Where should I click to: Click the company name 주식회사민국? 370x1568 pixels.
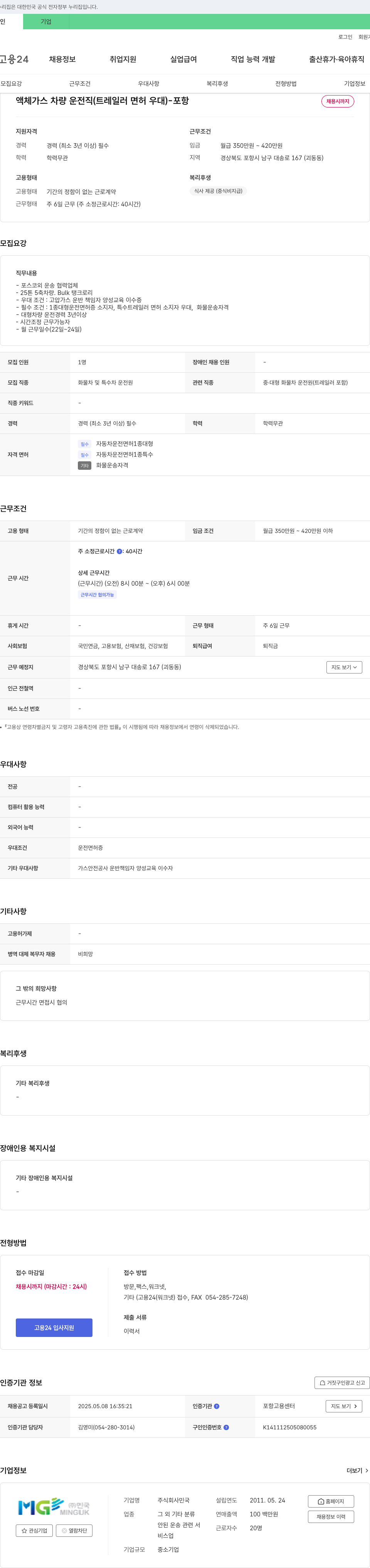(173, 1501)
